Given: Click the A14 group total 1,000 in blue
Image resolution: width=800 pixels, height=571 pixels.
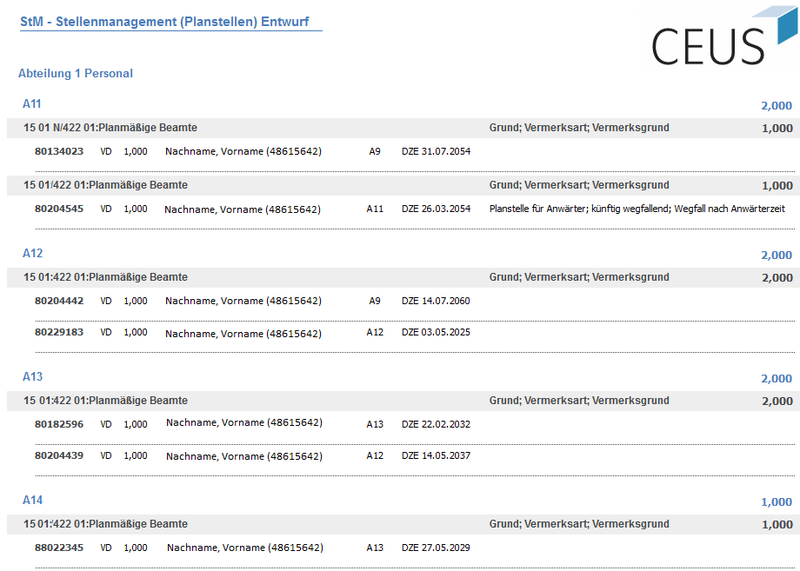Looking at the screenshot, I should click(776, 502).
